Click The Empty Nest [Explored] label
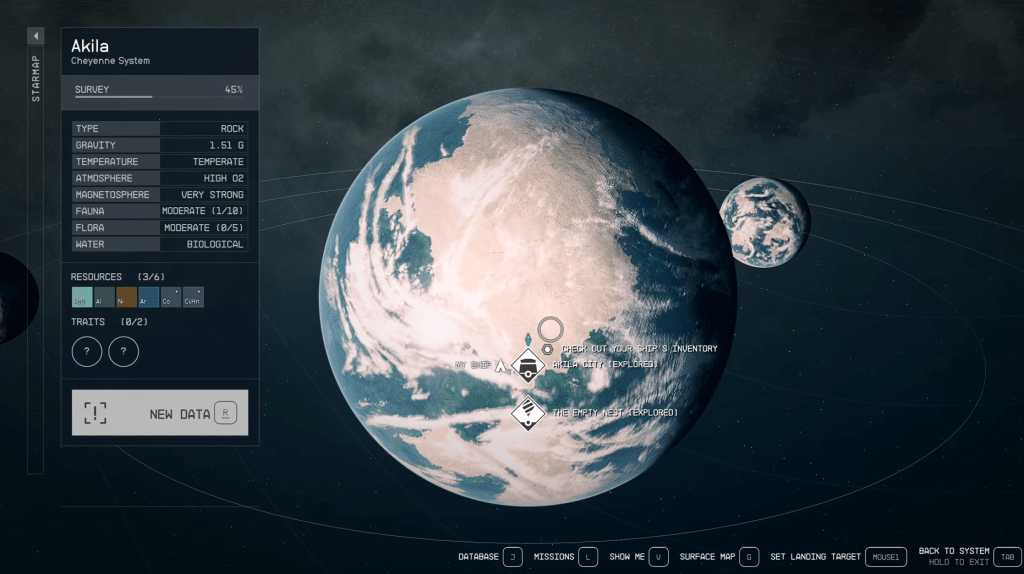Screen dimensions: 1024x574 tap(615, 413)
